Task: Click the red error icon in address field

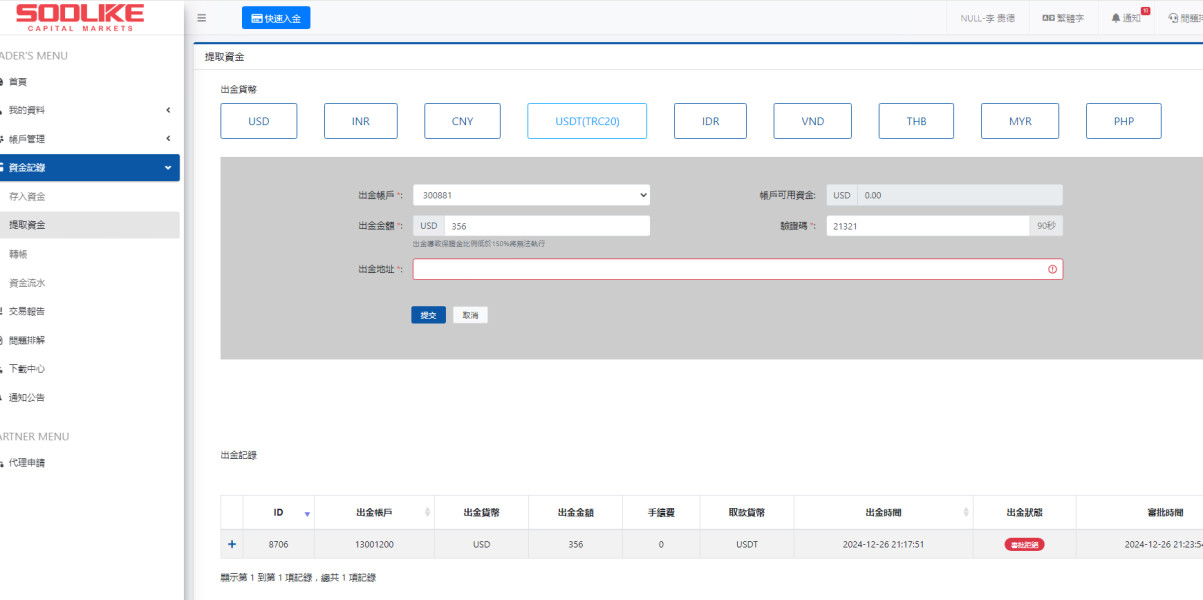Action: 1052,270
